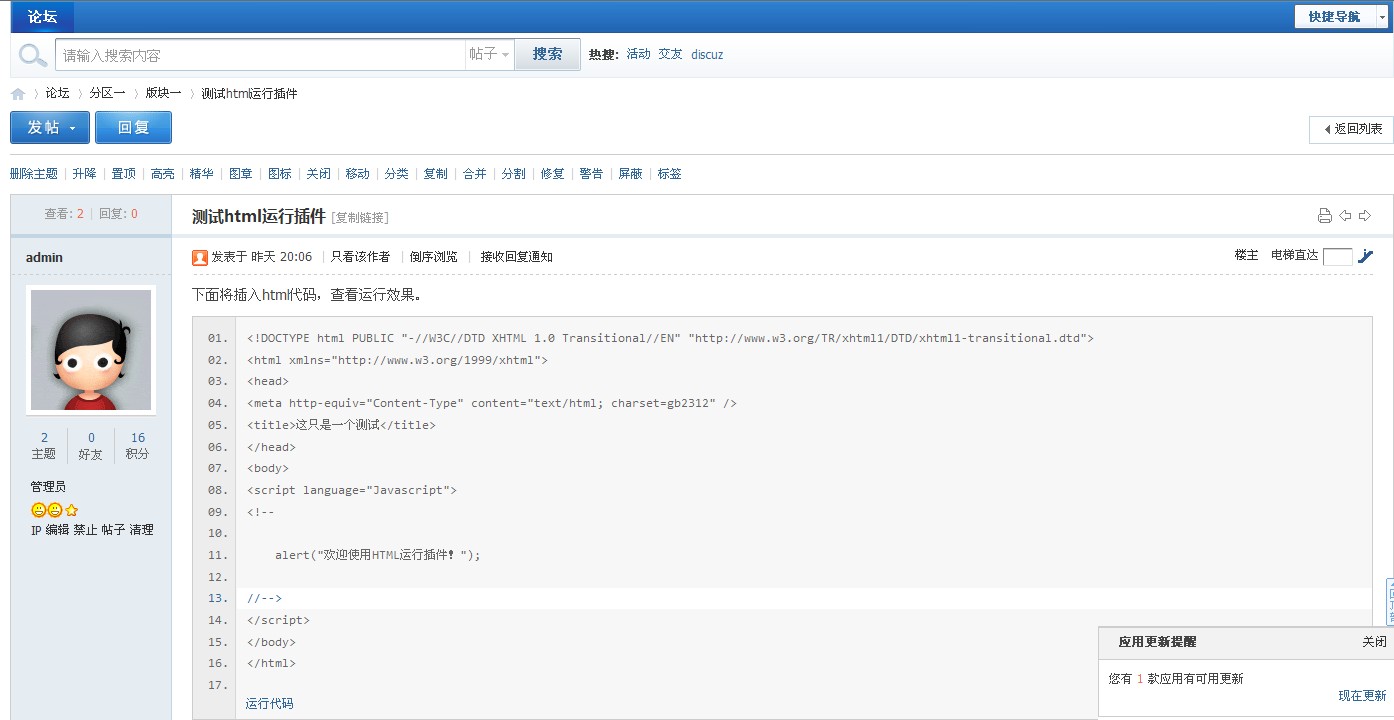Choose the 移动 moderation action
Screen dimensions: 1394x720
[357, 174]
